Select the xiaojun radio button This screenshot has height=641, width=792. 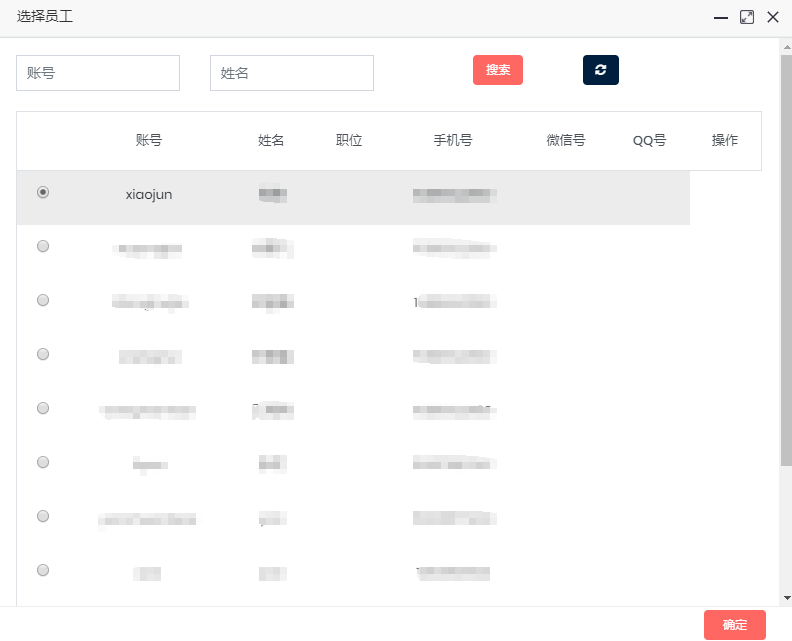coord(43,192)
